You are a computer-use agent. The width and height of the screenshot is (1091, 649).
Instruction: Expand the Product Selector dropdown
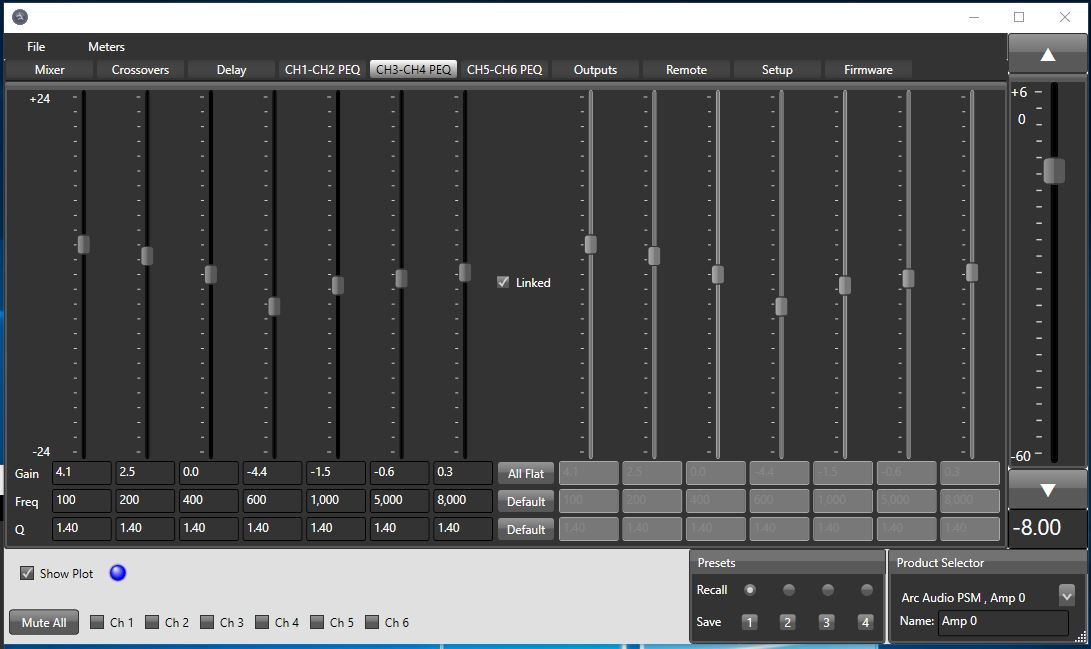[1066, 595]
